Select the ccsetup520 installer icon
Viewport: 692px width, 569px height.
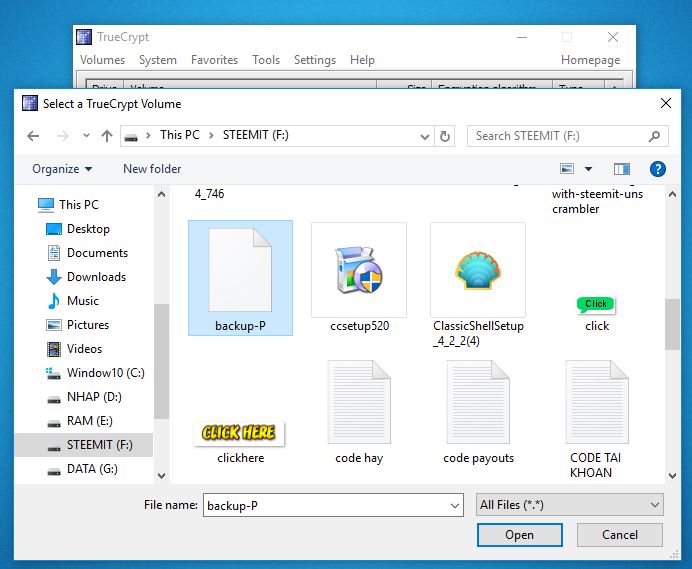click(359, 270)
